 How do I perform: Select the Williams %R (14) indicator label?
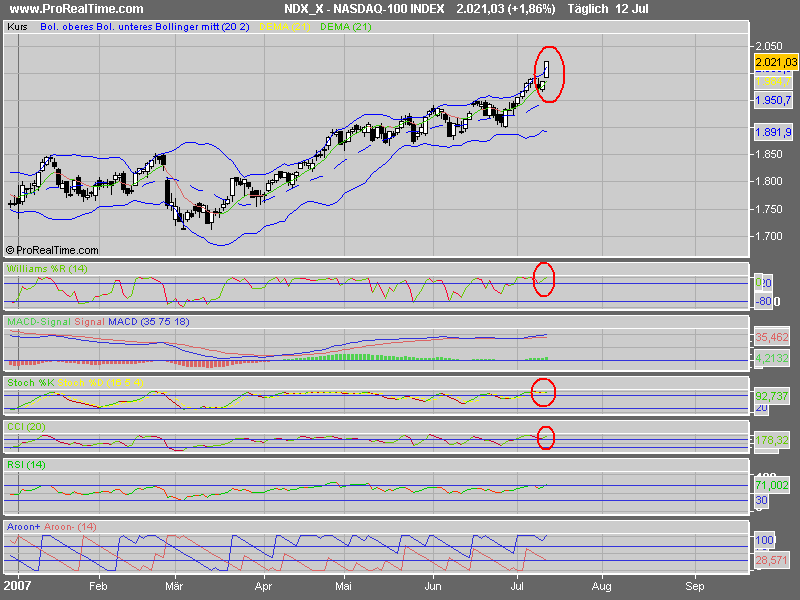tap(47, 268)
